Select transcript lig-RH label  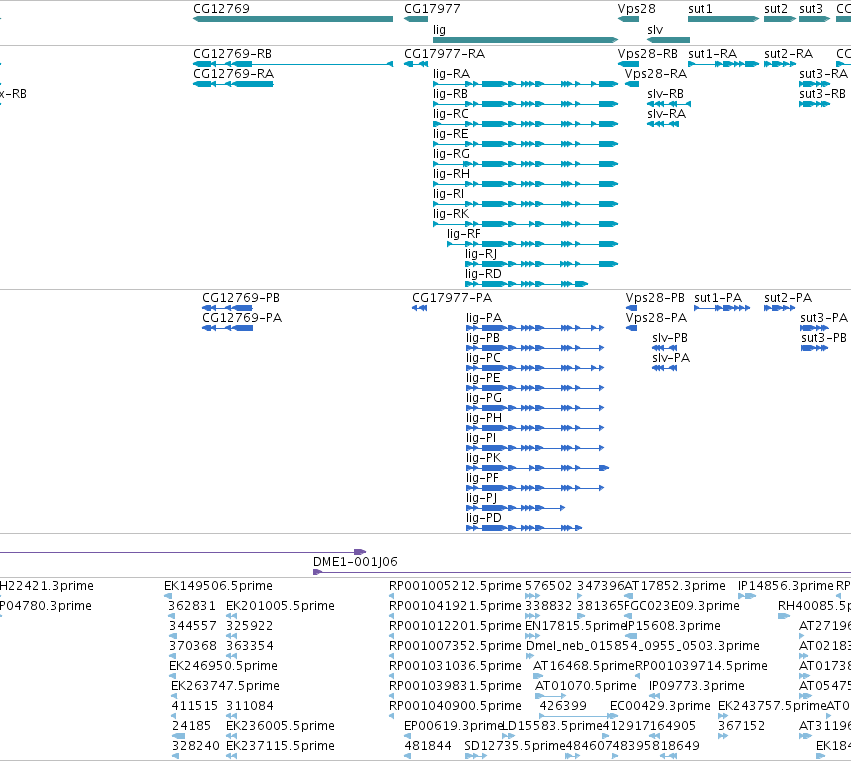(452, 174)
